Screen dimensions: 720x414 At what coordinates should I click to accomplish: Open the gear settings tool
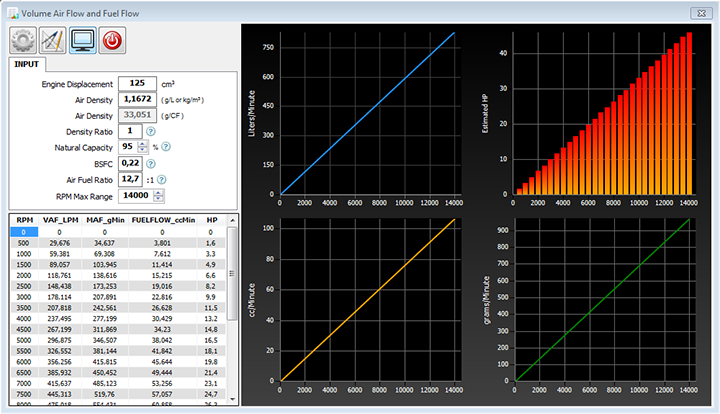pos(23,40)
